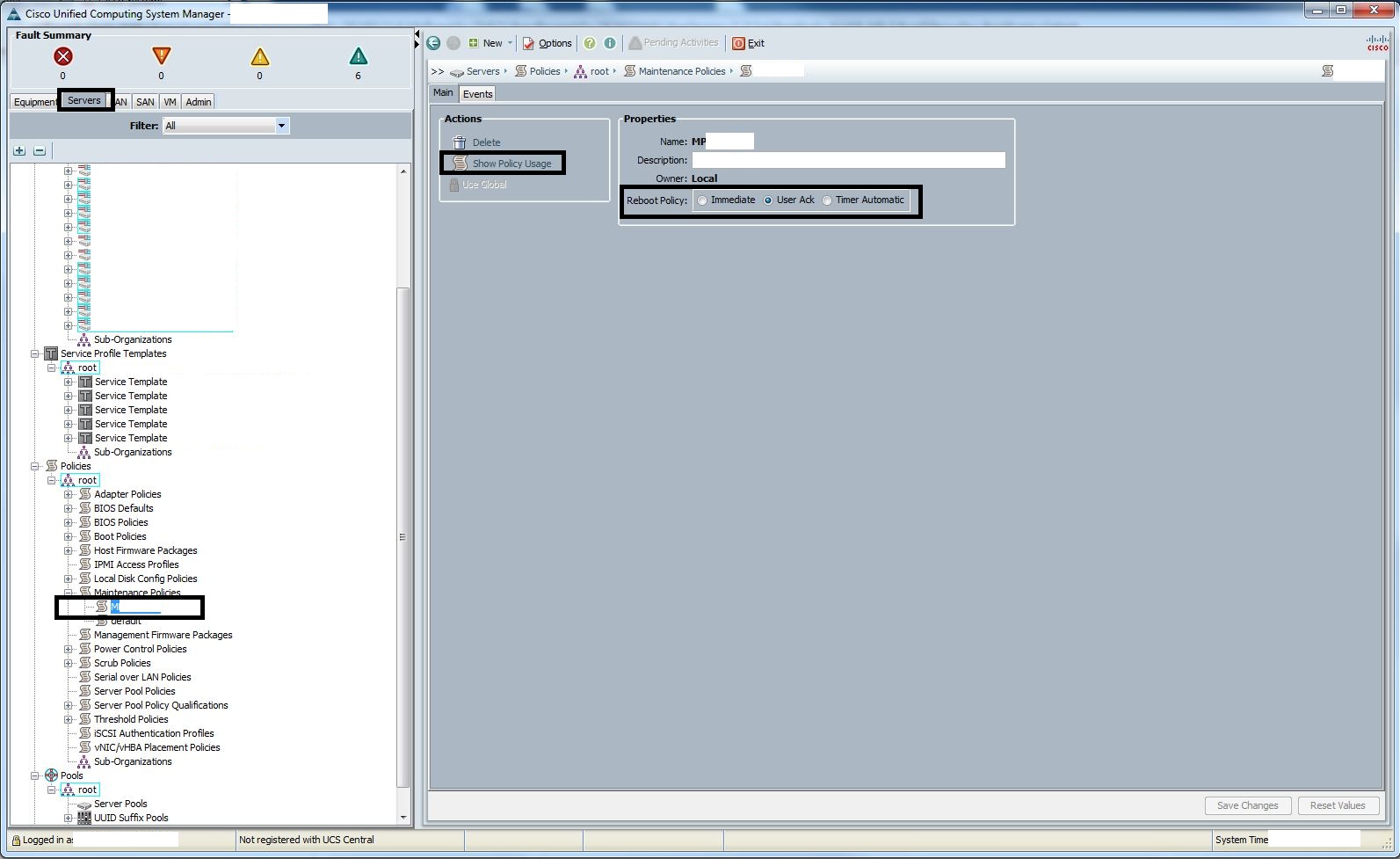Screen dimensions: 1400x859
Task: Open the Filter dropdown
Action: point(281,126)
